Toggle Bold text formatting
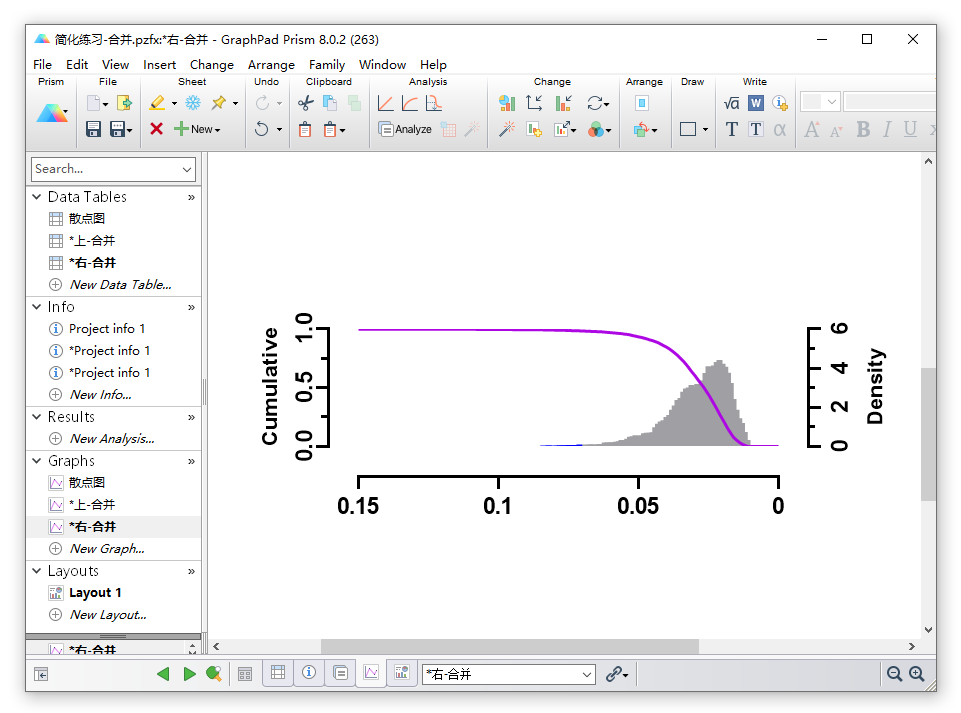Image resolution: width=961 pixels, height=713 pixels. click(863, 129)
